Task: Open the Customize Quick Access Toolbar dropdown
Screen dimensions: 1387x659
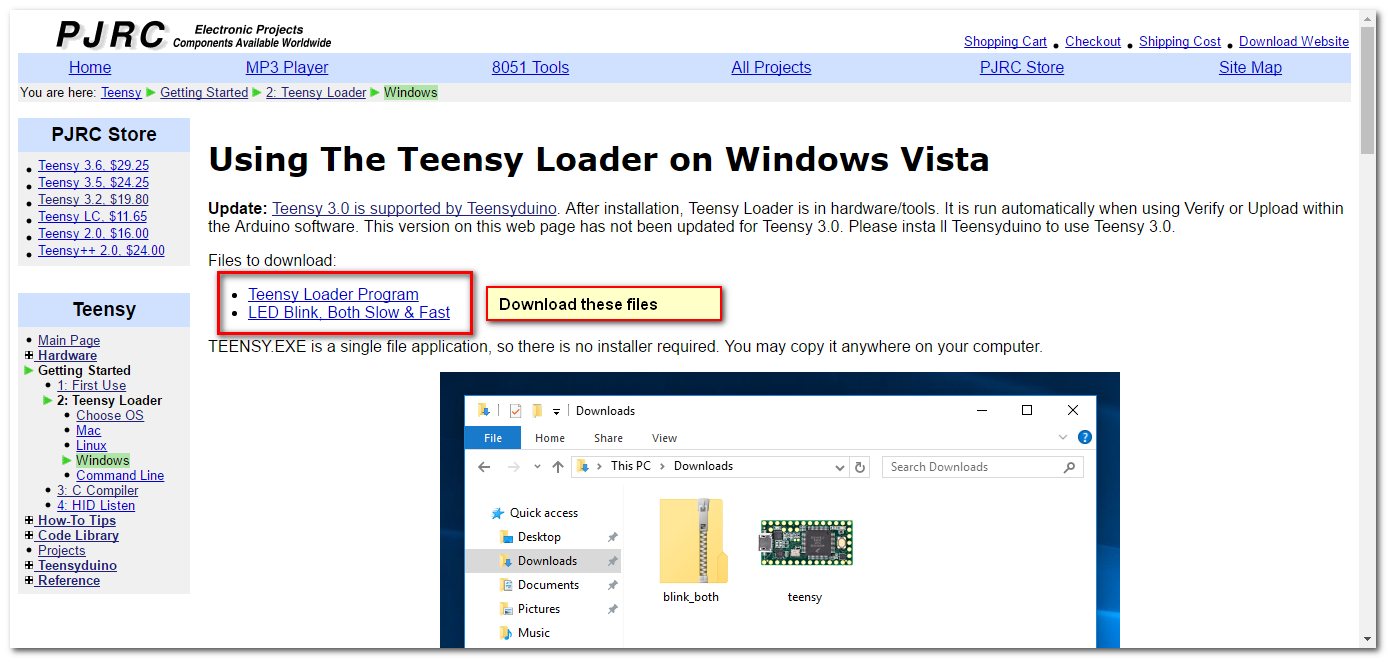Action: click(557, 411)
